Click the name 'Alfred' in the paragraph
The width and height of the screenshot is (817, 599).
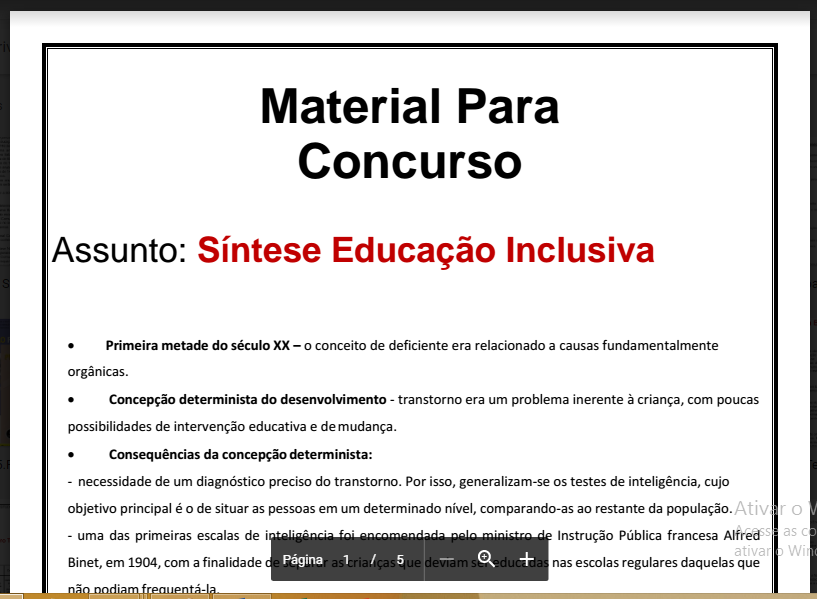click(741, 535)
